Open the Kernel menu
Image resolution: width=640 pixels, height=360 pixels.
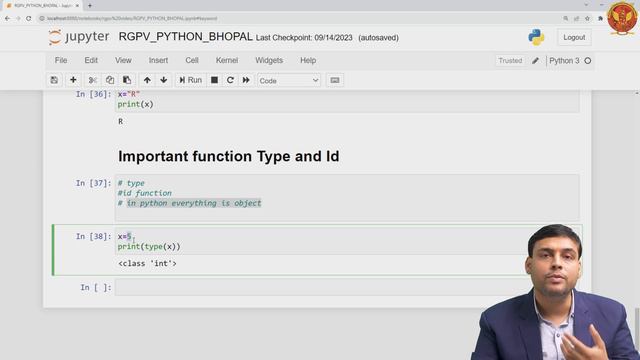coord(227,60)
